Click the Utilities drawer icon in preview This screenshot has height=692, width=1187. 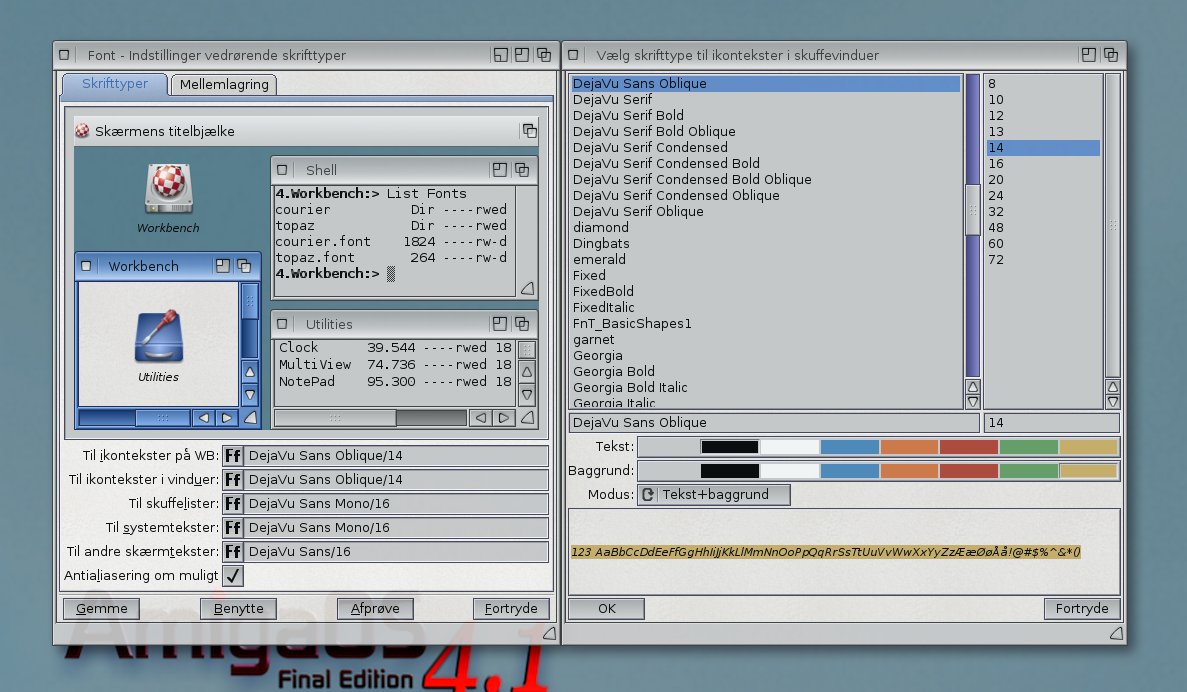158,337
